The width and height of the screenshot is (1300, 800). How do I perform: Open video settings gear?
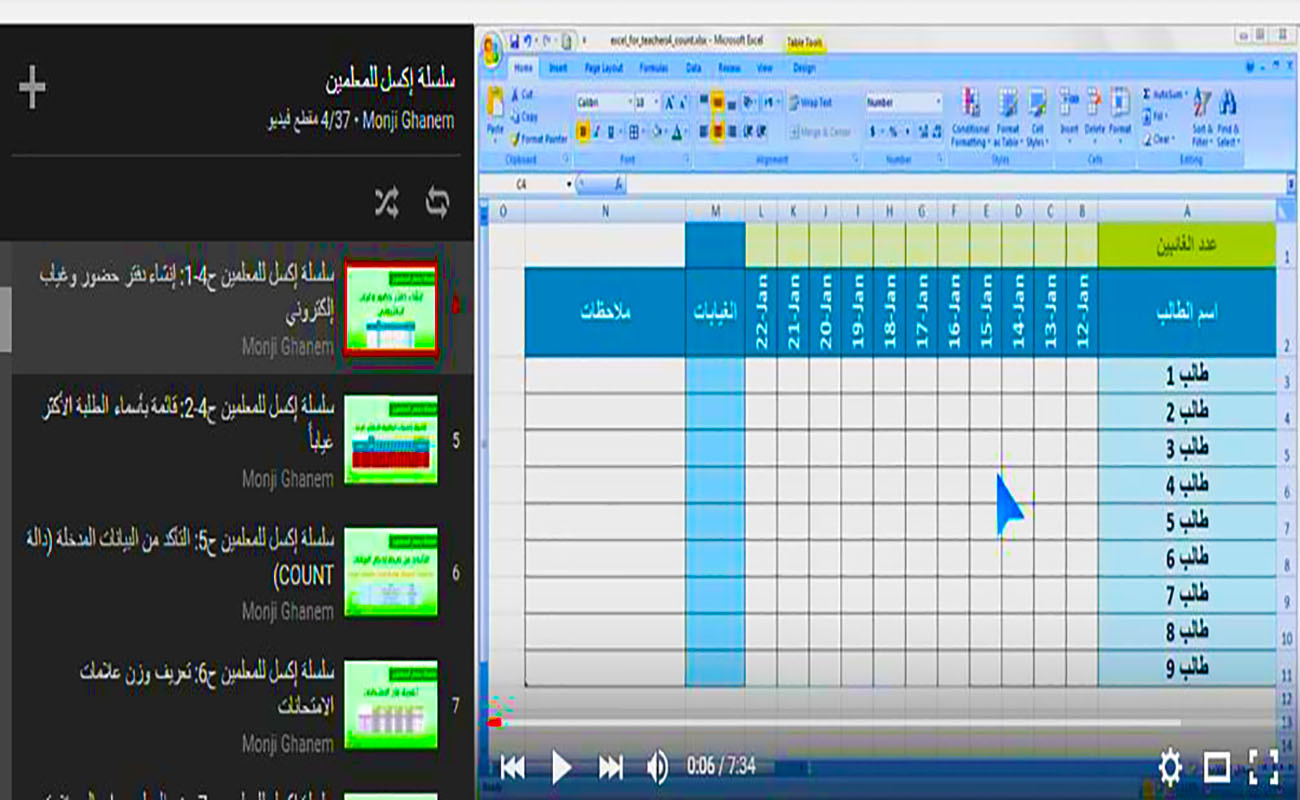pyautogui.click(x=1170, y=767)
